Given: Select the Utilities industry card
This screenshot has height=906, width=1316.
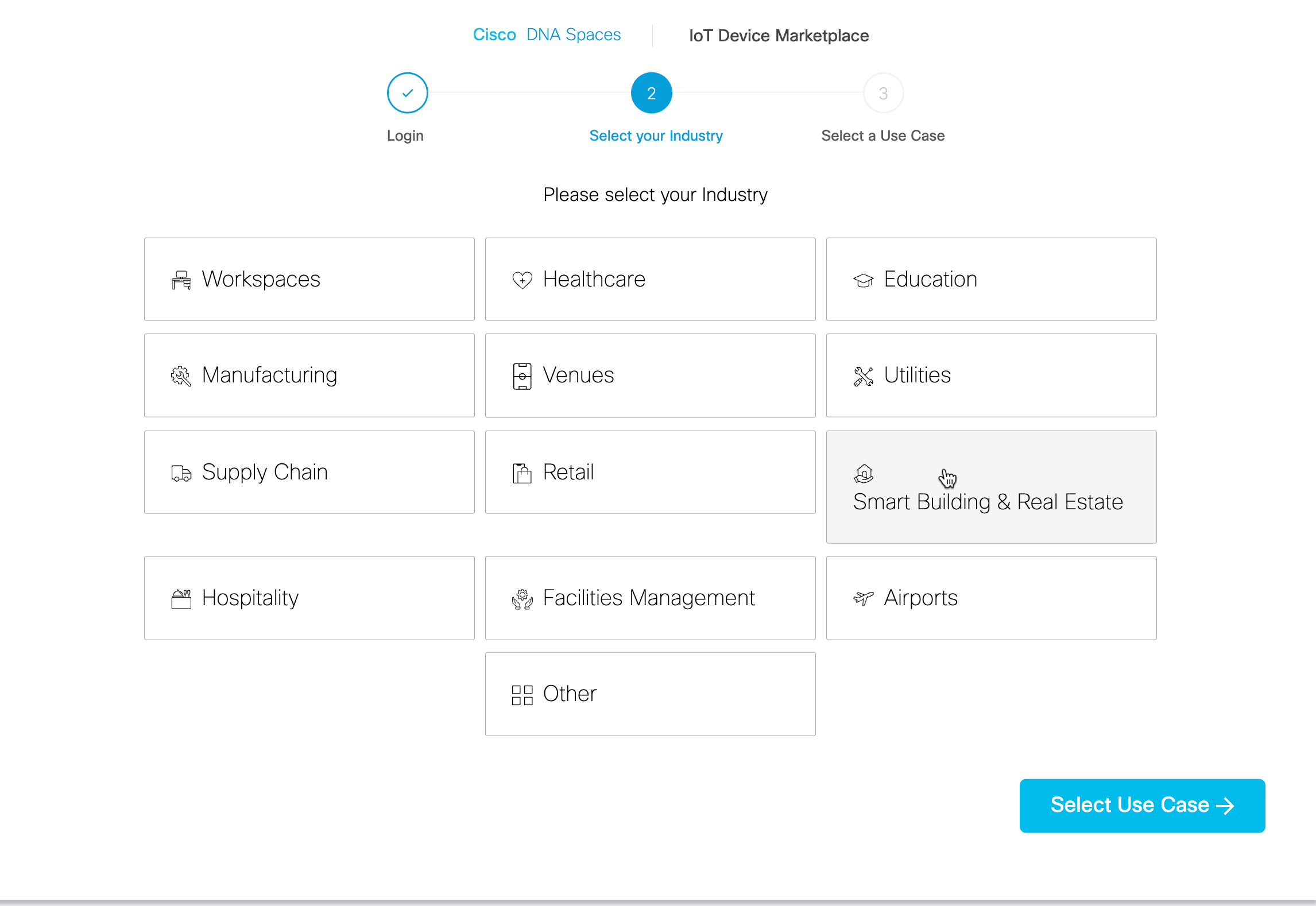Looking at the screenshot, I should click(991, 375).
